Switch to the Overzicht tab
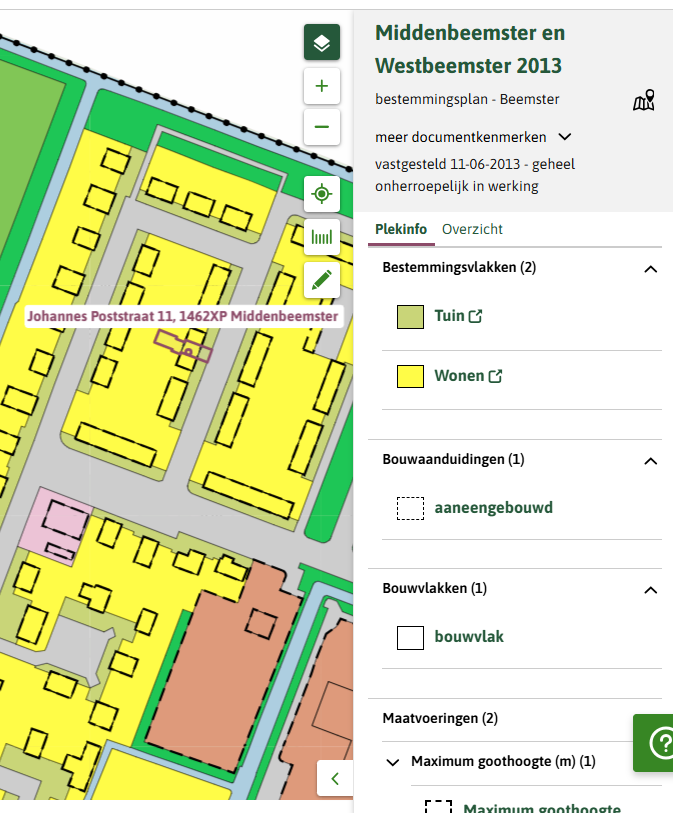The height and width of the screenshot is (813, 673). coord(472,230)
